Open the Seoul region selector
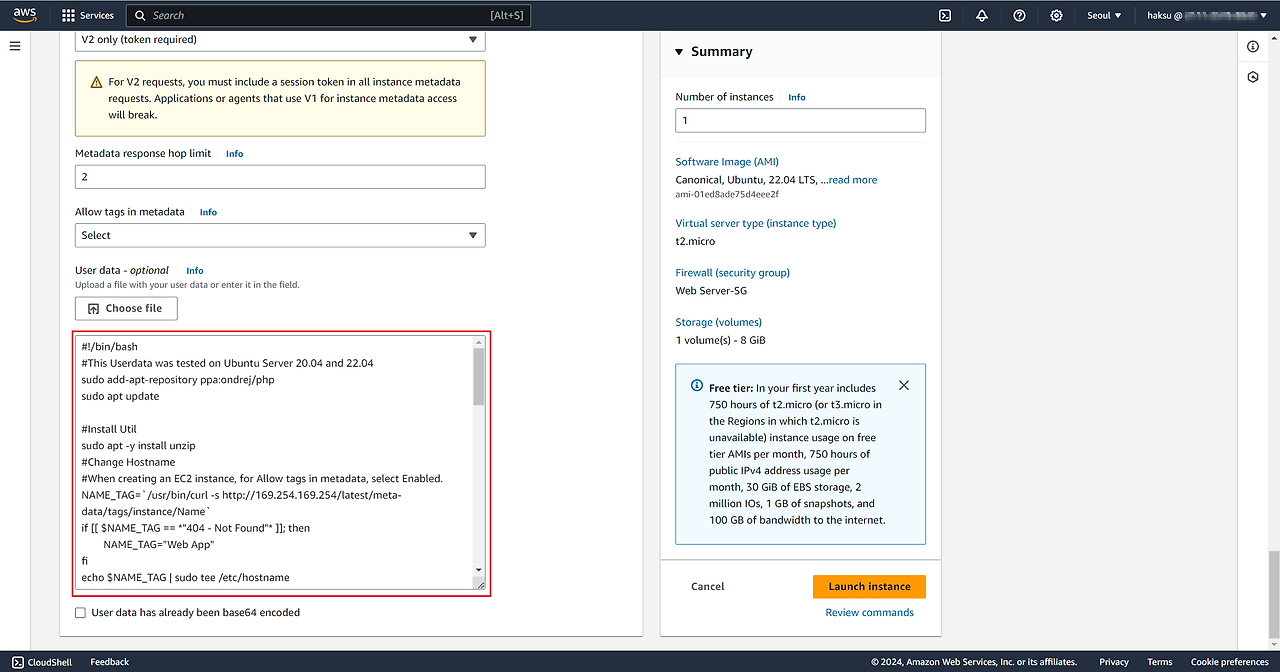The height and width of the screenshot is (672, 1280). pos(1104,16)
